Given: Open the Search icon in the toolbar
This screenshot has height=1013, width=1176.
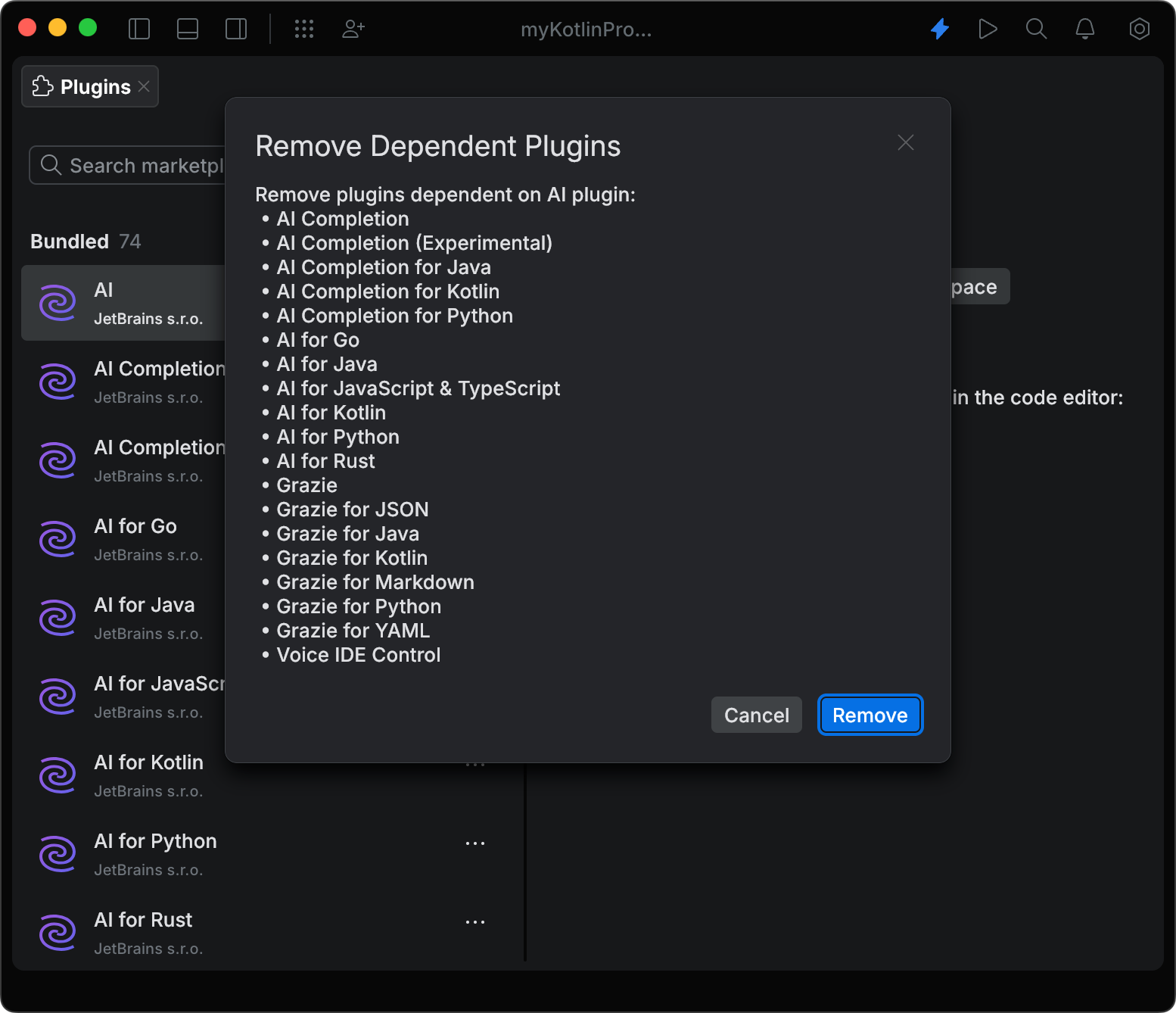Looking at the screenshot, I should 1036,29.
